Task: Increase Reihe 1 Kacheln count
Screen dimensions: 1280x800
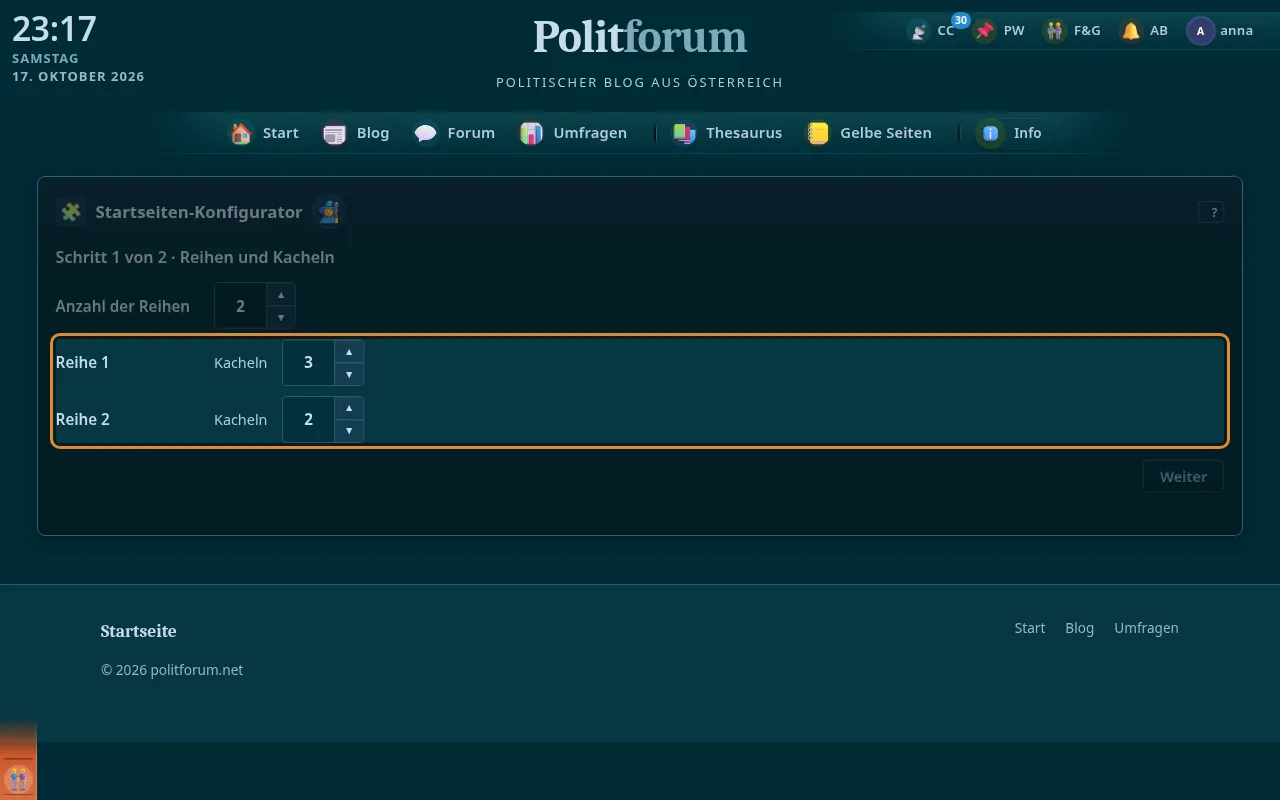Action: 349,352
